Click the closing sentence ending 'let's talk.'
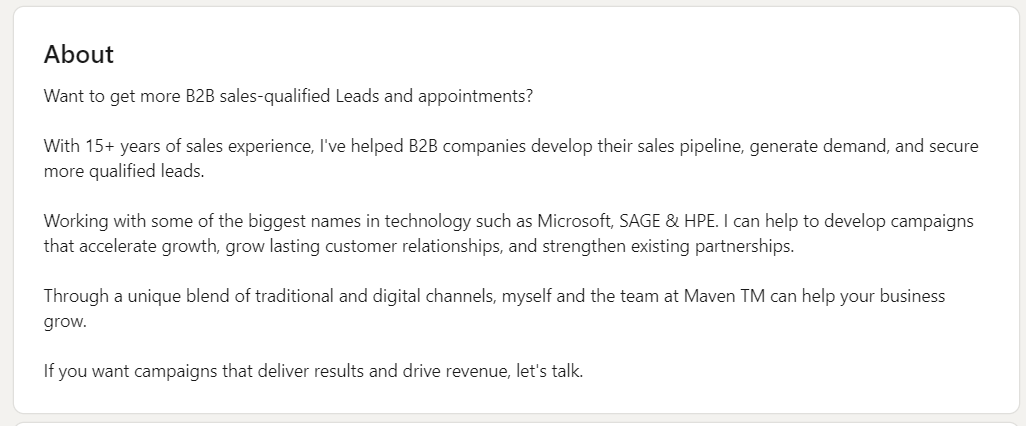The height and width of the screenshot is (426, 1026). click(313, 372)
